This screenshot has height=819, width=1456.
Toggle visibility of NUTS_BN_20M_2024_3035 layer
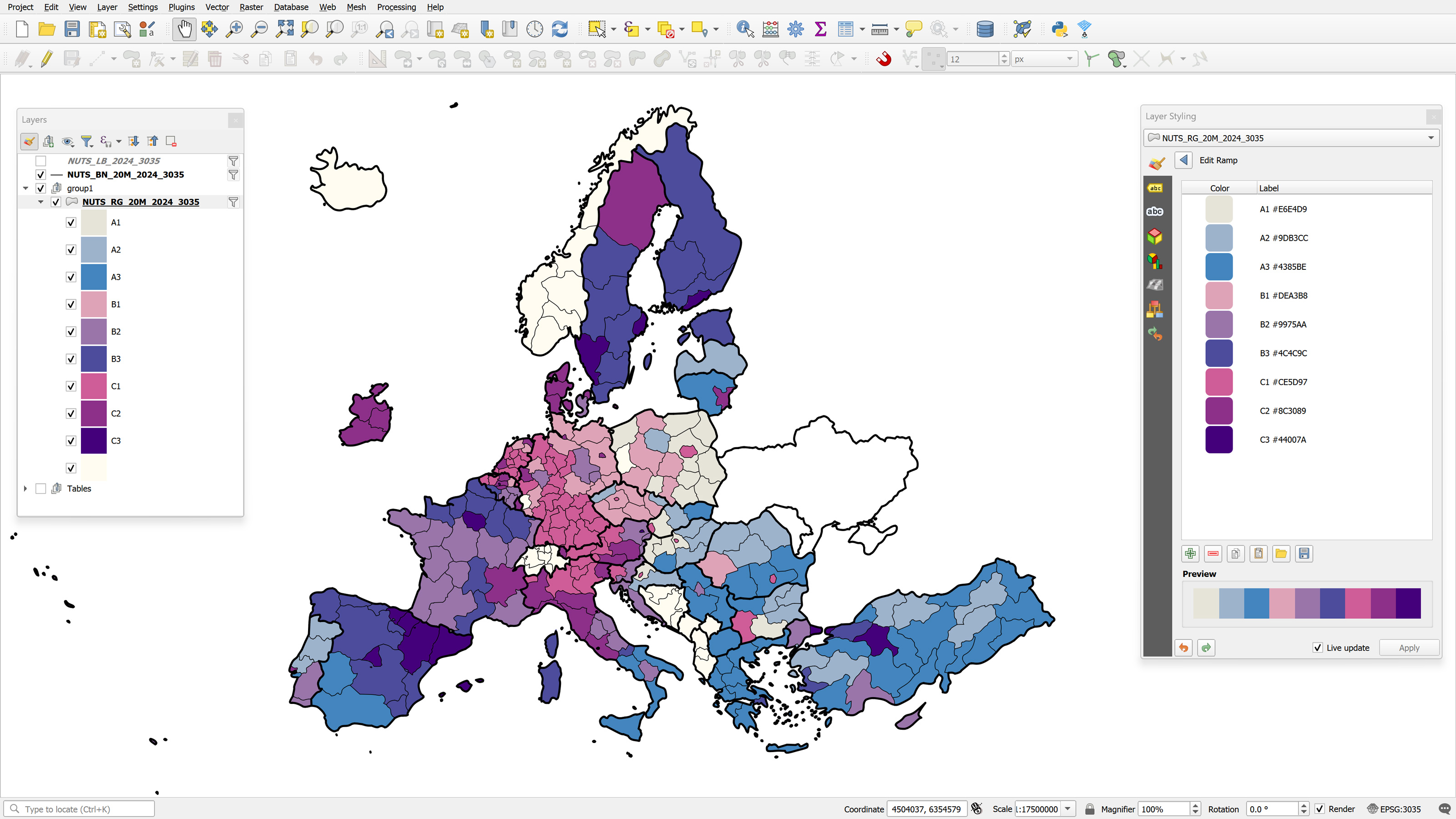click(x=40, y=175)
